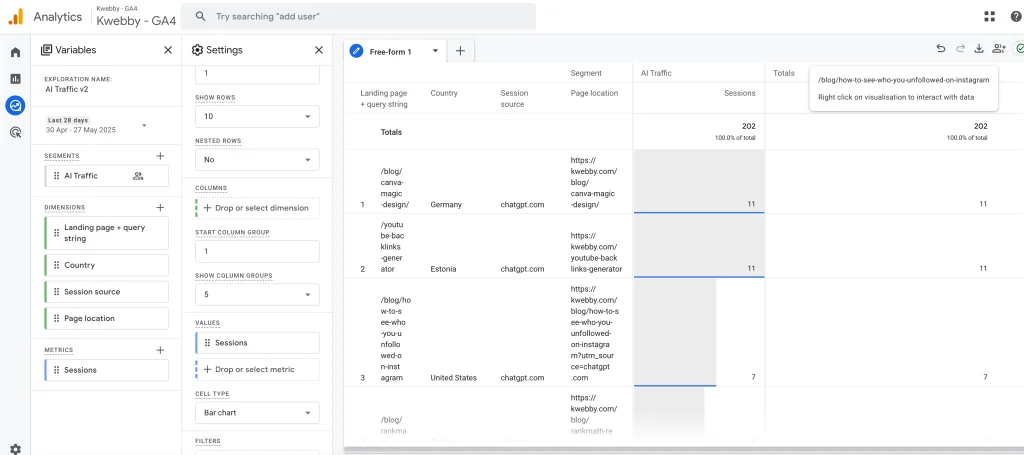Open the Free-form 1 tab dropdown arrow
1024x455 pixels.
(x=435, y=51)
